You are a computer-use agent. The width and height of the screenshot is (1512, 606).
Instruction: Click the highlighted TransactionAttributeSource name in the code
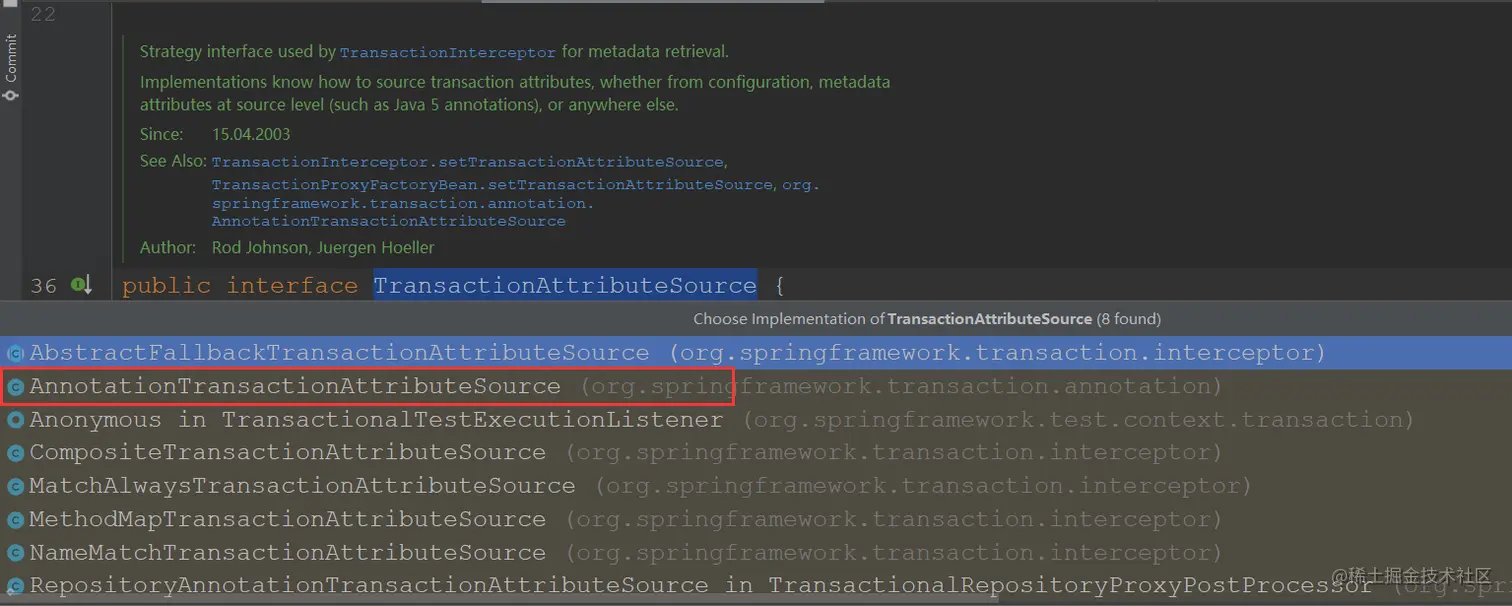565,286
